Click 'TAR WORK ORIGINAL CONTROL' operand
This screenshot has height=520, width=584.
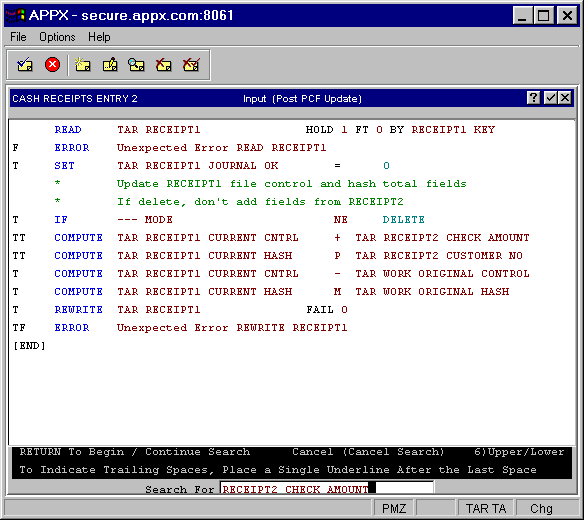pos(442,274)
